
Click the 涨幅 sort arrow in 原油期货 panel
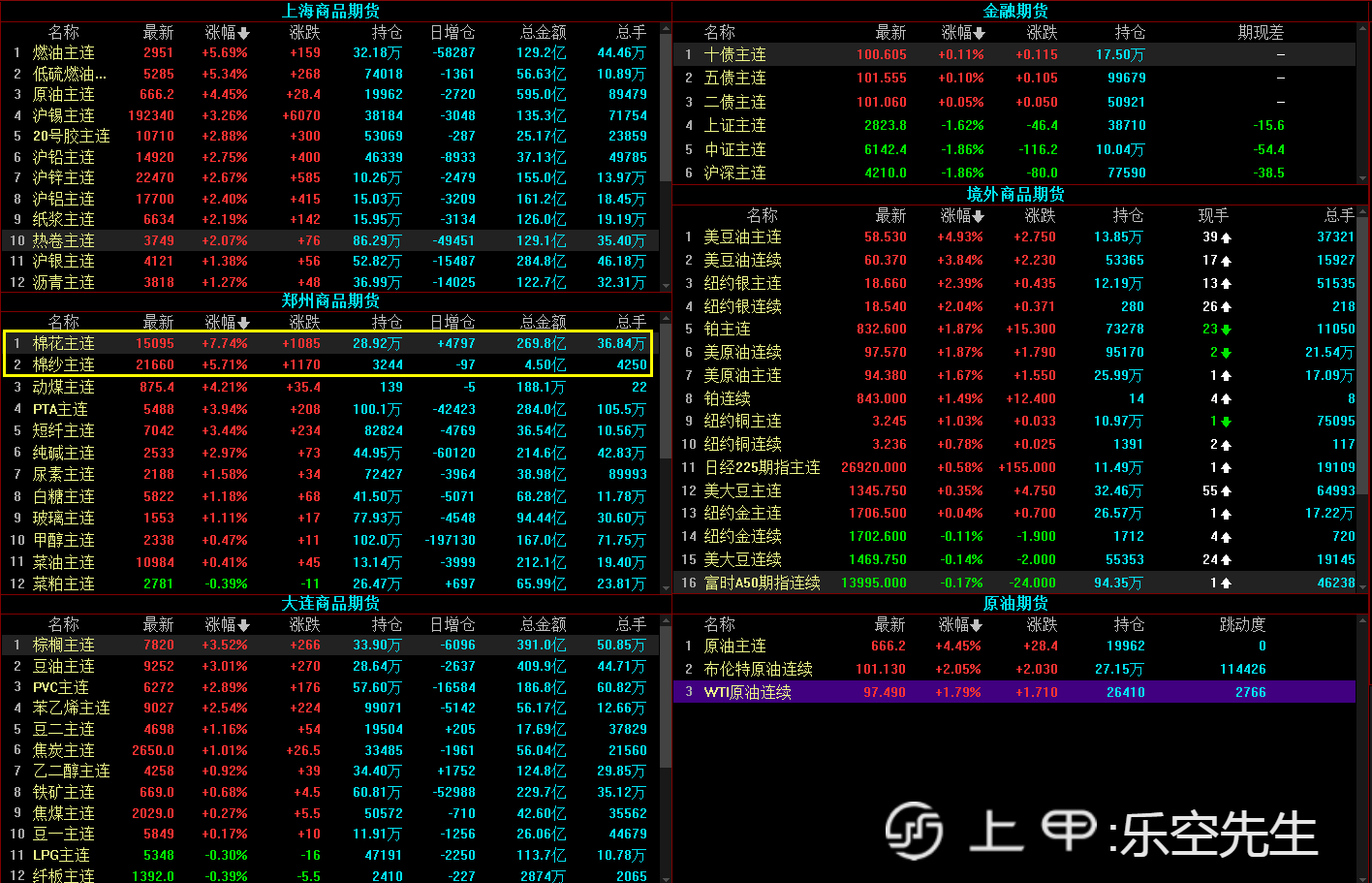(x=977, y=626)
